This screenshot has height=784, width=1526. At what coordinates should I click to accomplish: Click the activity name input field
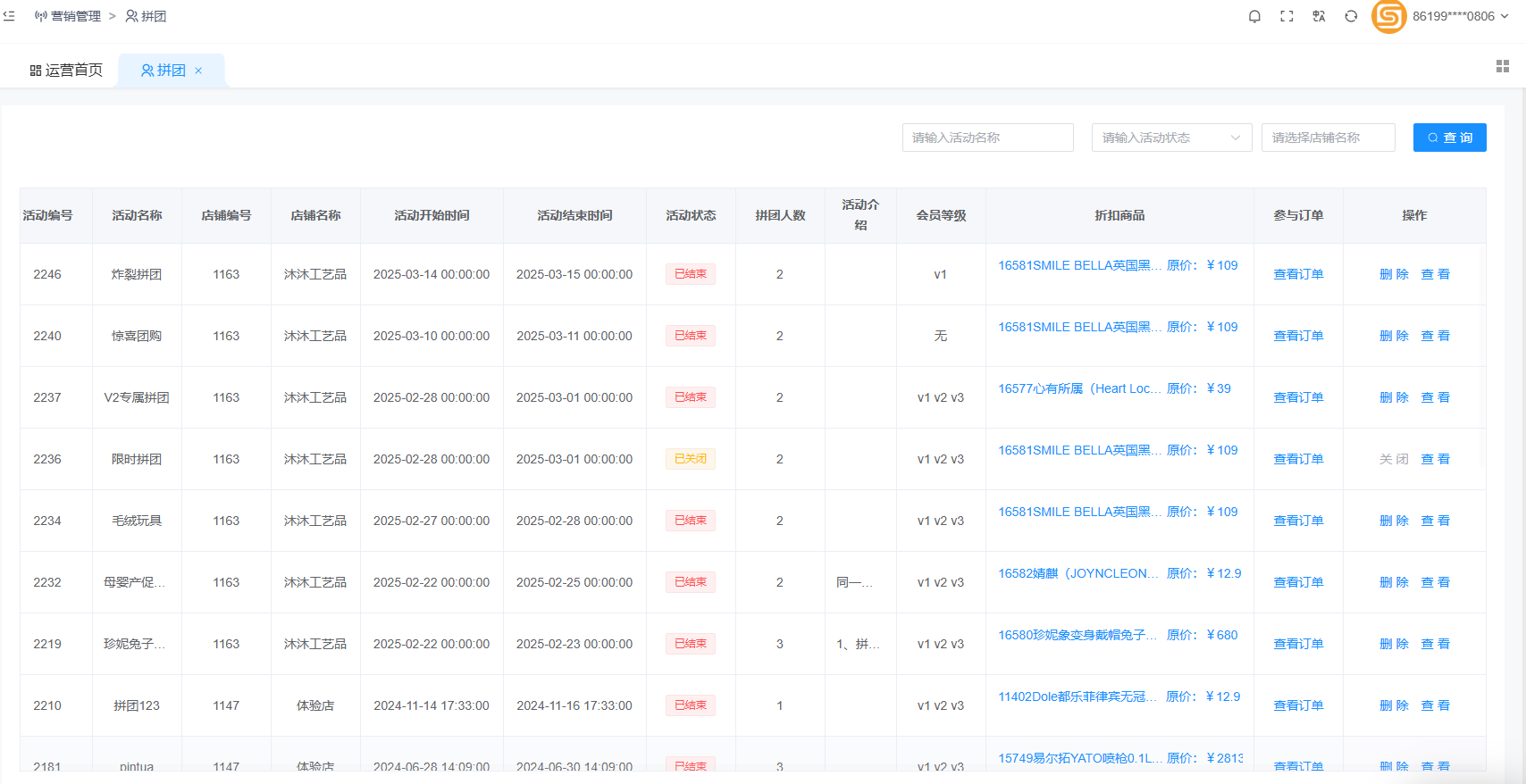click(x=987, y=138)
